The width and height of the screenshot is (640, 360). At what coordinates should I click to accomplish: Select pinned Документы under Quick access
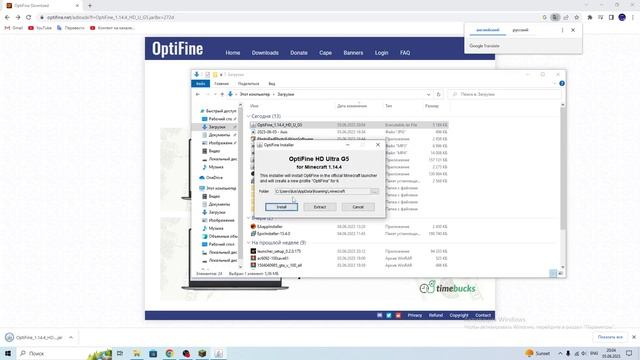(219, 135)
